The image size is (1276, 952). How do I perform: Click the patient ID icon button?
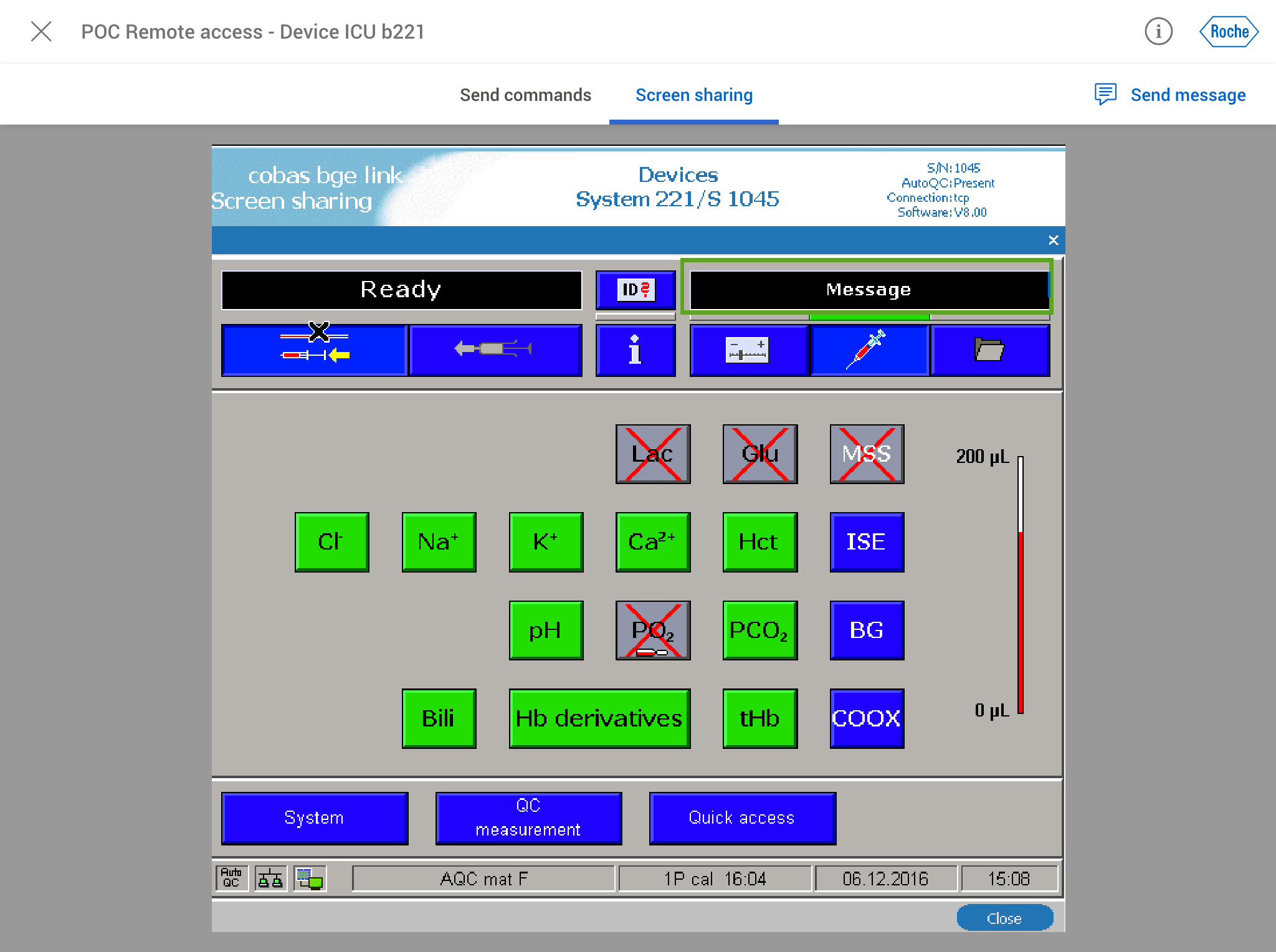click(x=635, y=290)
